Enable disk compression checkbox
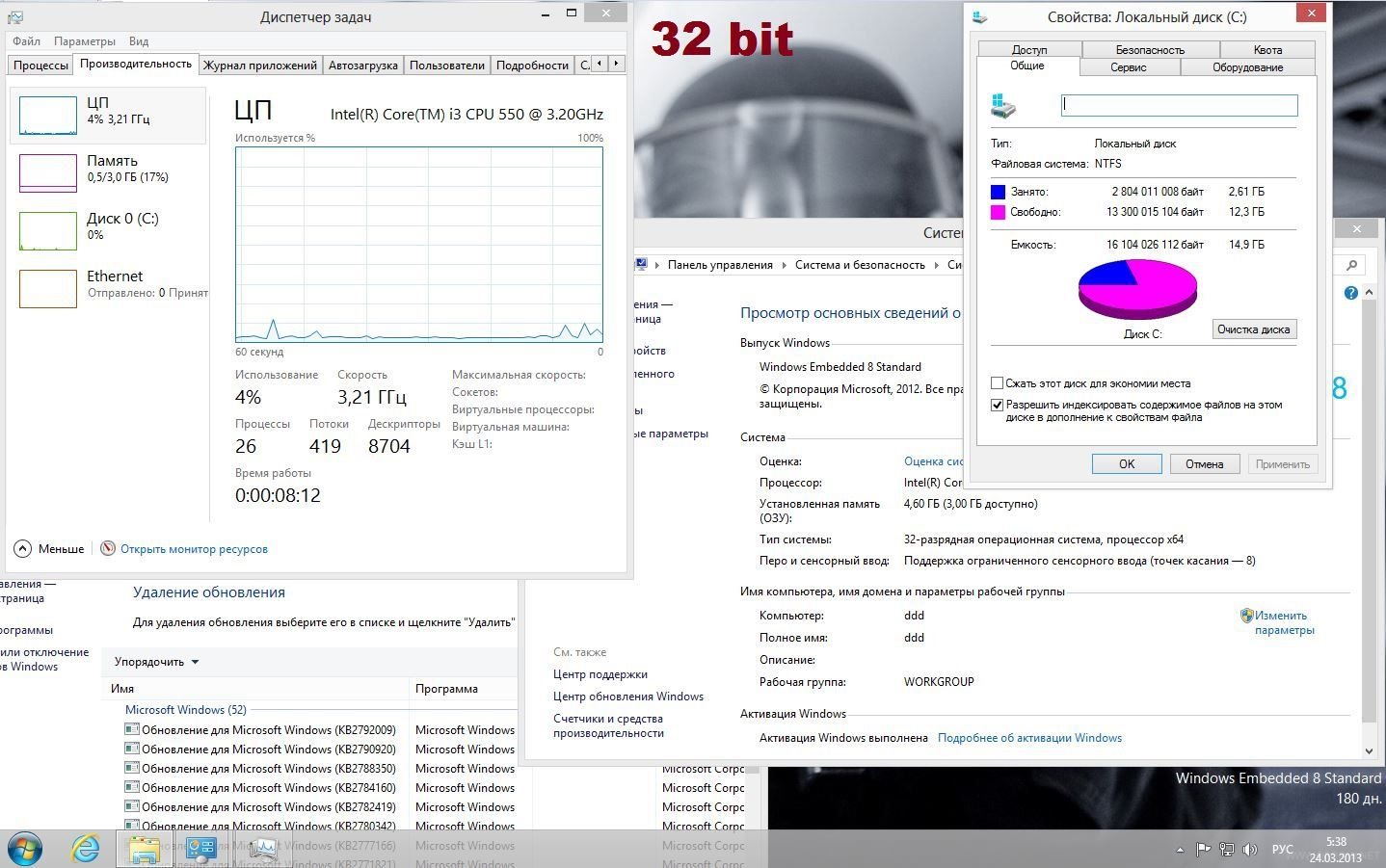The height and width of the screenshot is (868, 1386). click(x=998, y=383)
